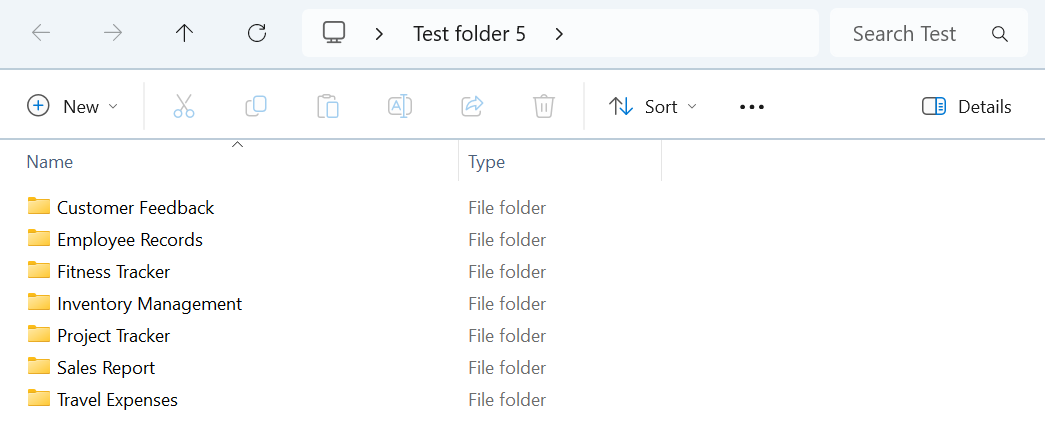This screenshot has height=434, width=1045.
Task: Click the Copy icon in toolbar
Action: click(256, 106)
